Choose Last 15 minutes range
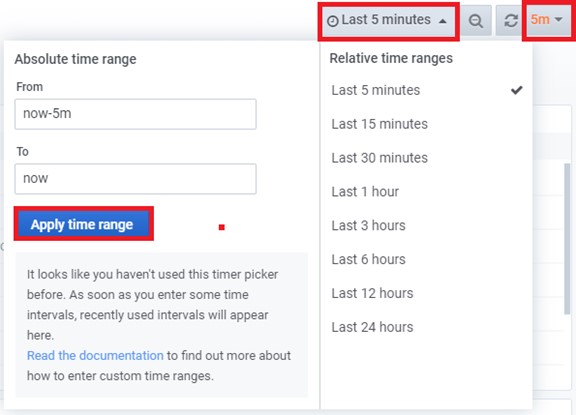Viewport: 576px width, 415px height. point(379,124)
